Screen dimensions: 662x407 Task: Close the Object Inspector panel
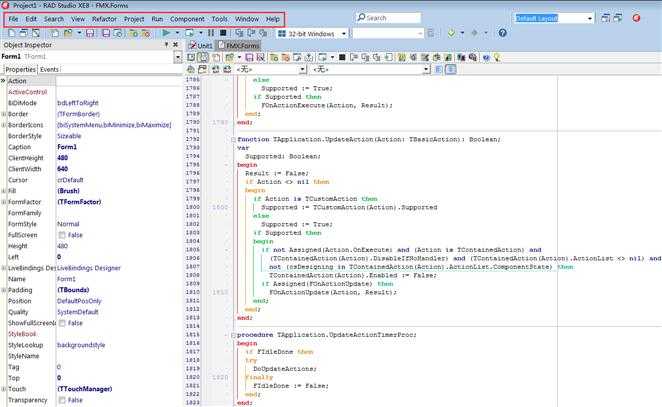[x=176, y=44]
